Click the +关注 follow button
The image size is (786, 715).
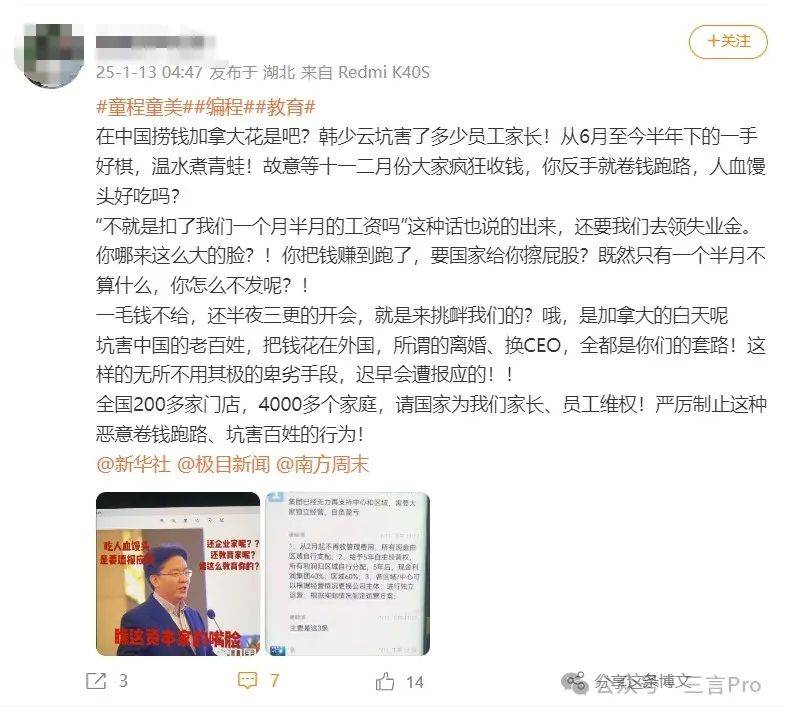(x=728, y=41)
